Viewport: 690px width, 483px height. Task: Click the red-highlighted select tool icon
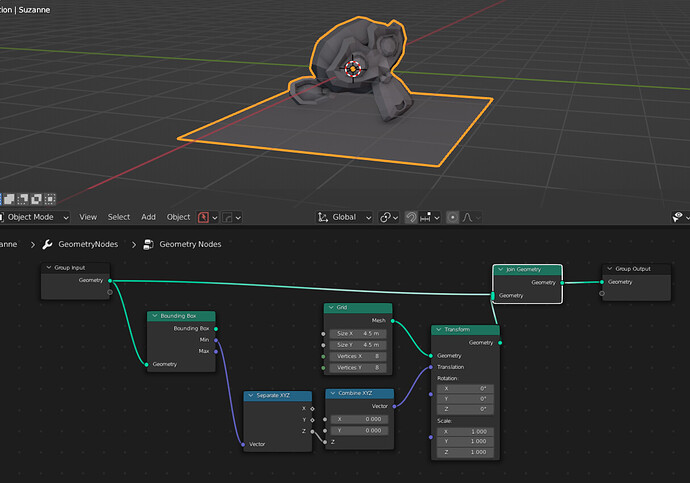(203, 217)
